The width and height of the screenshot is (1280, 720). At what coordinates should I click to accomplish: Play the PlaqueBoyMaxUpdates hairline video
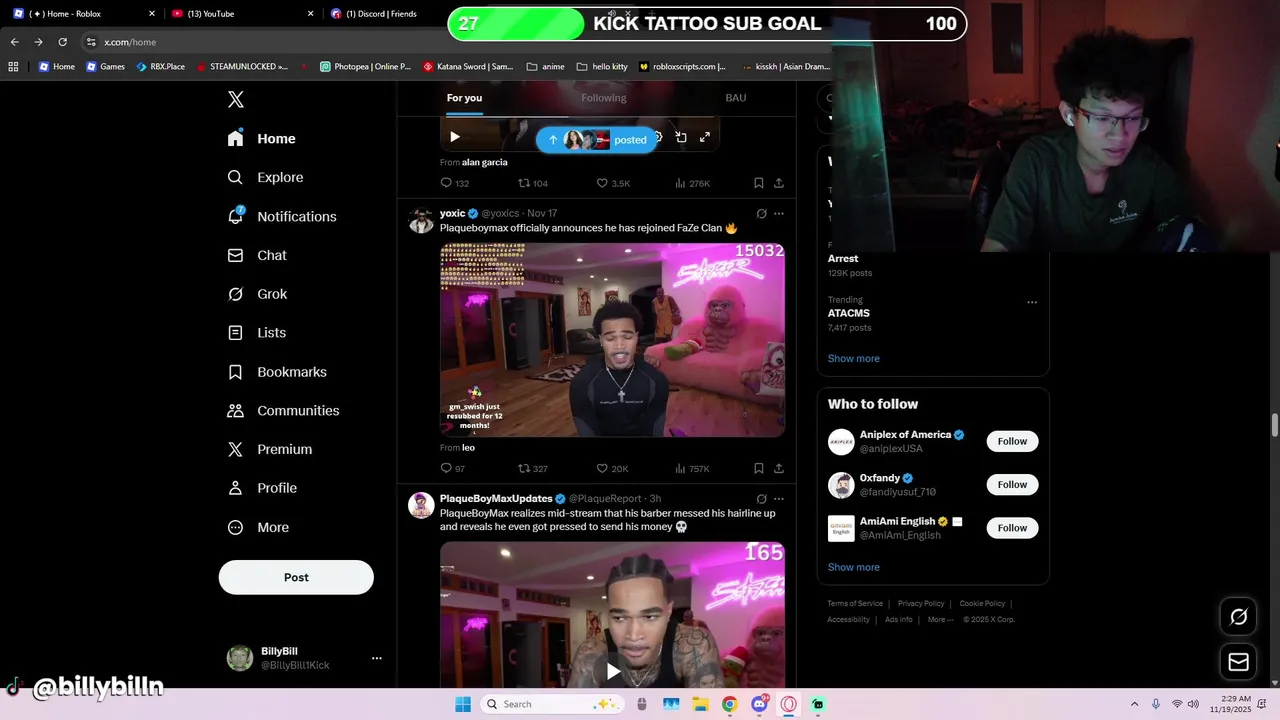pos(613,671)
